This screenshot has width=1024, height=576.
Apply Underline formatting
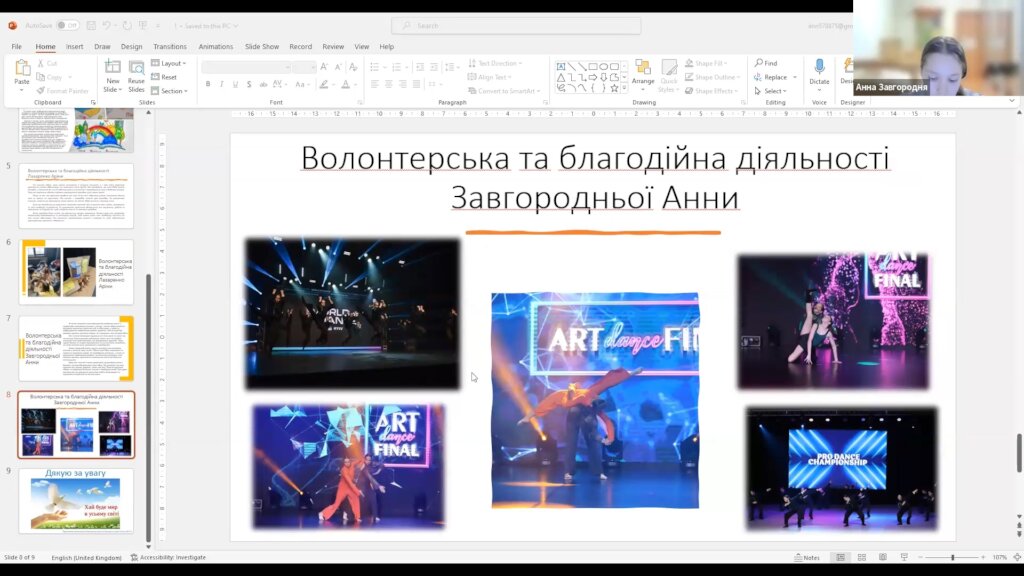[x=235, y=84]
